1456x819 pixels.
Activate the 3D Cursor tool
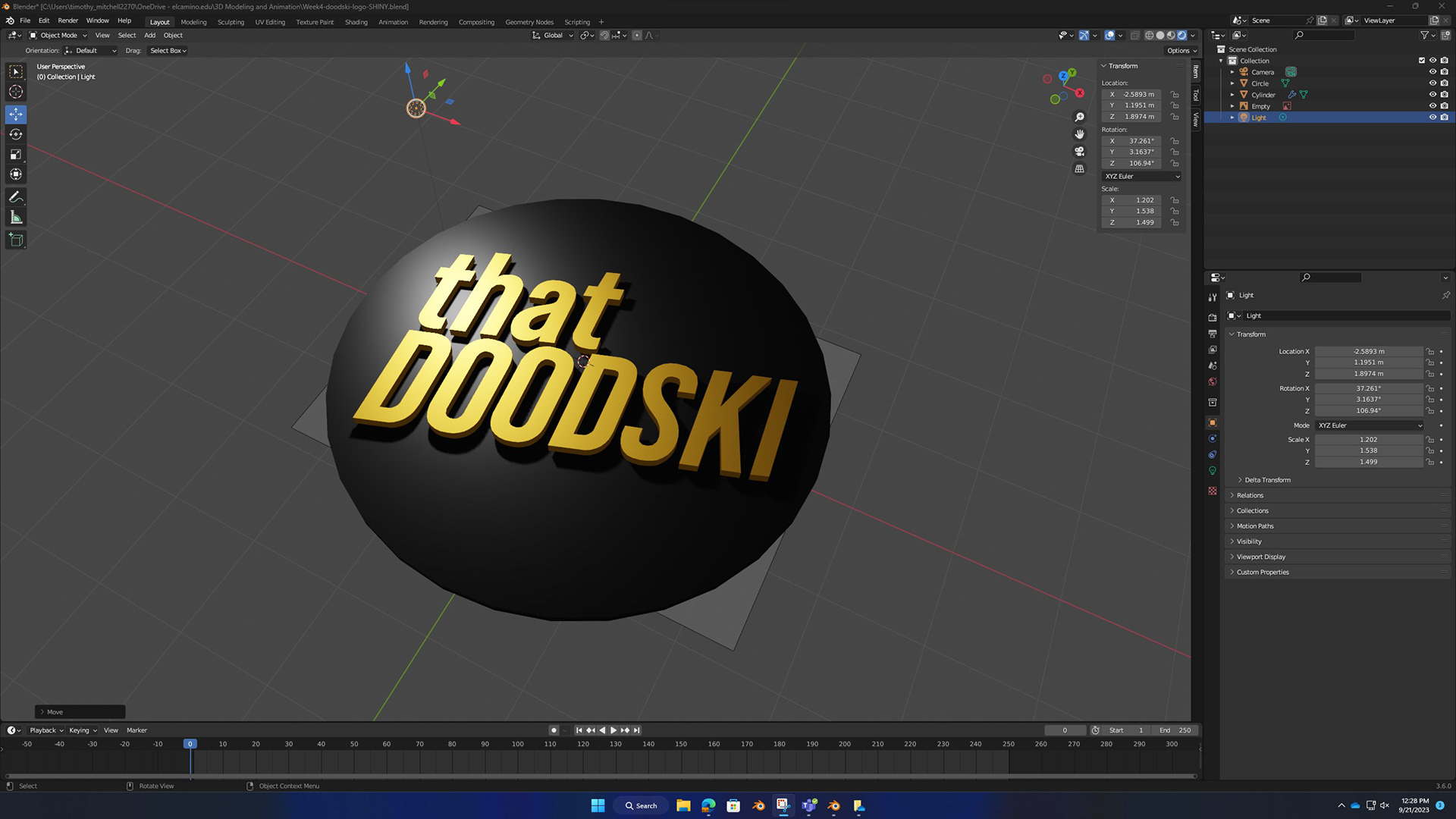(16, 93)
